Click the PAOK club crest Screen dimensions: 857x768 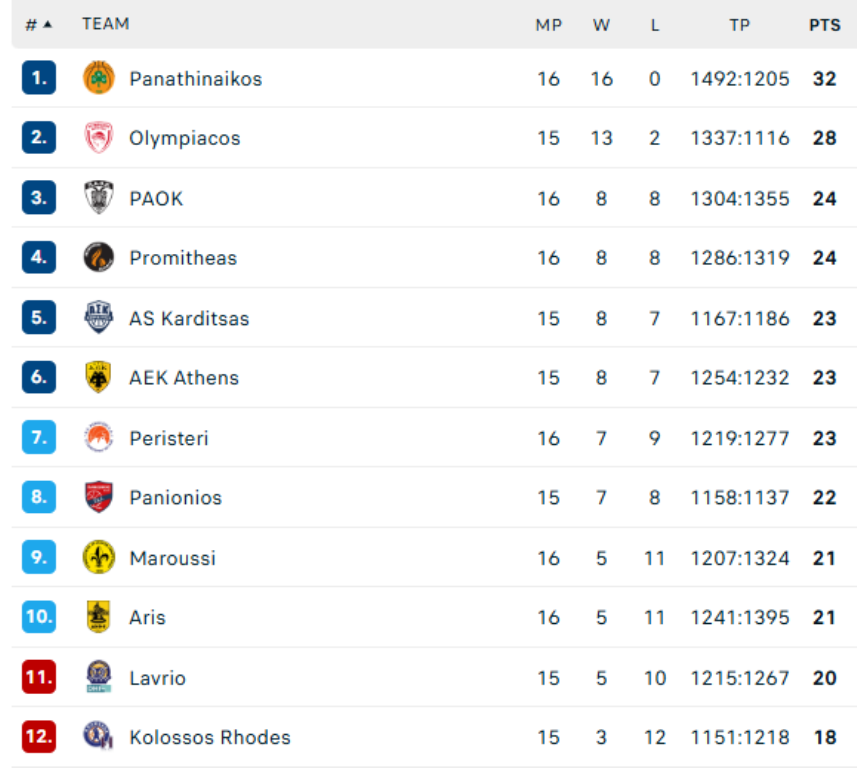pos(98,198)
